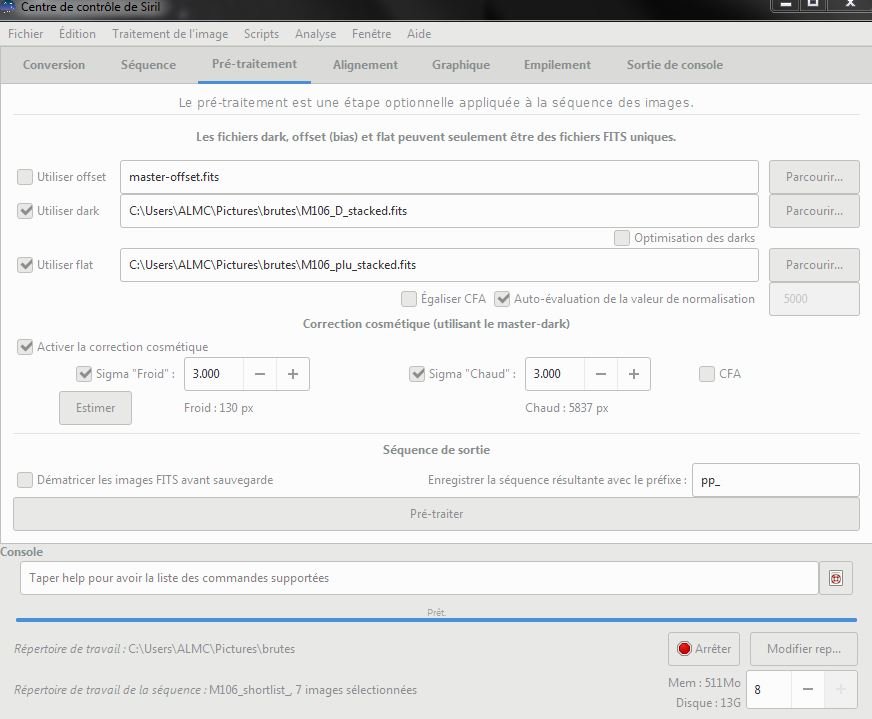Open the Analyse menu

coord(315,34)
